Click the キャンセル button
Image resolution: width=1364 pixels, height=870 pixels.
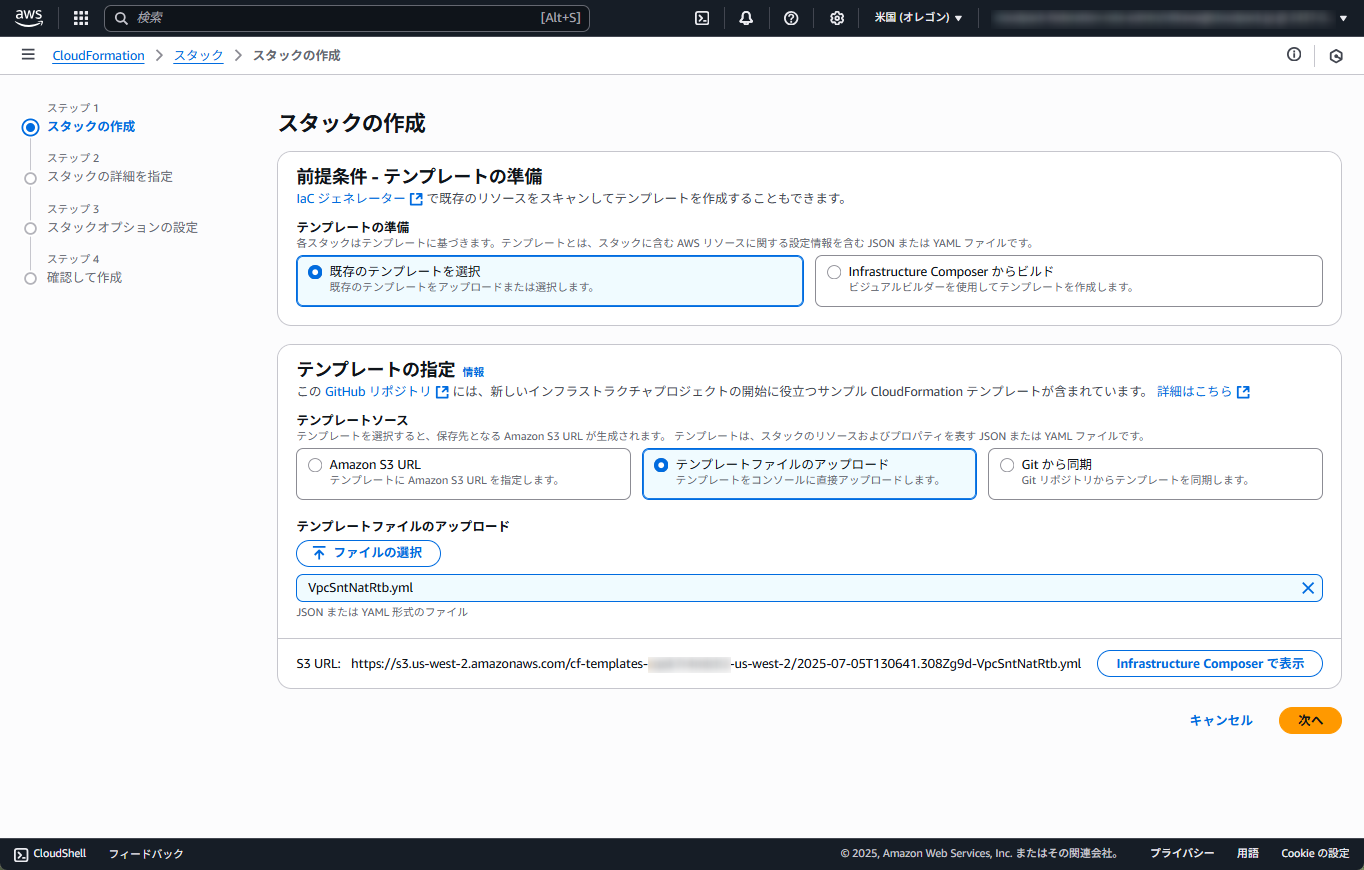tap(1221, 721)
